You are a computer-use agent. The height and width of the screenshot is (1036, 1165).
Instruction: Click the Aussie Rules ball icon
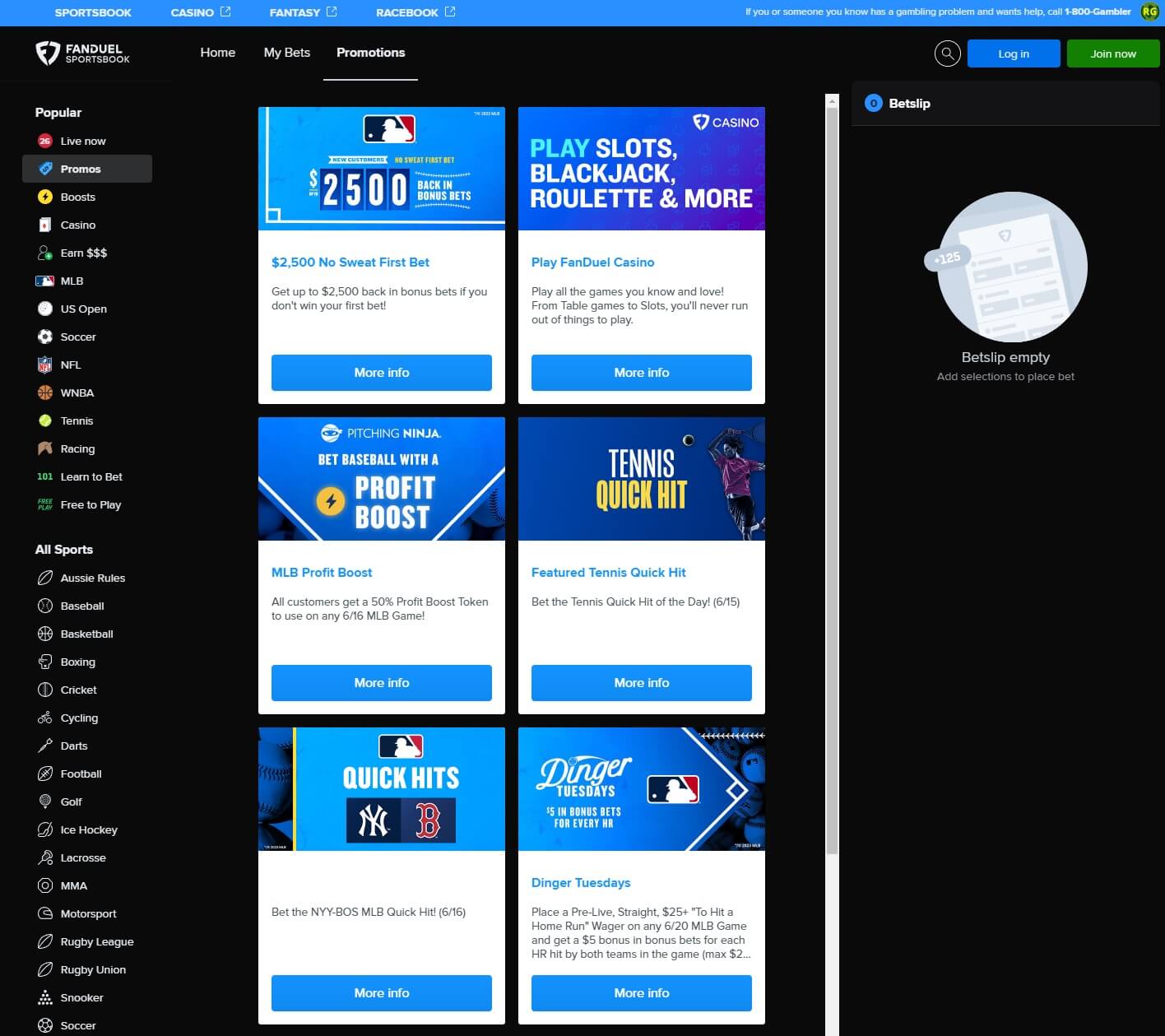click(x=45, y=578)
